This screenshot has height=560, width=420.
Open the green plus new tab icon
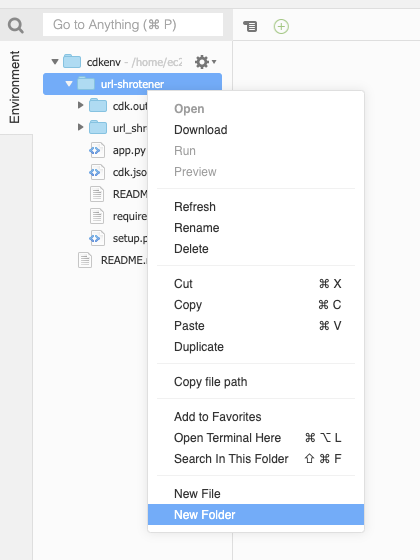(281, 26)
